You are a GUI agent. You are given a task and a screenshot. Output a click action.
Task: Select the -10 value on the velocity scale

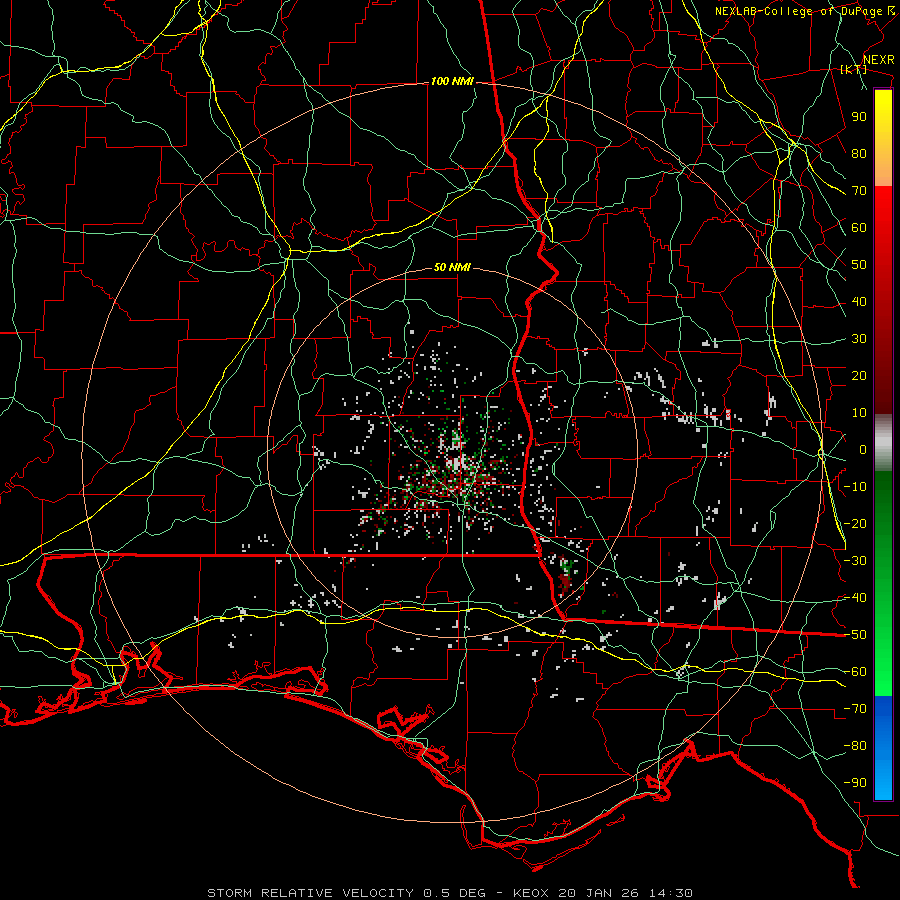click(x=855, y=487)
